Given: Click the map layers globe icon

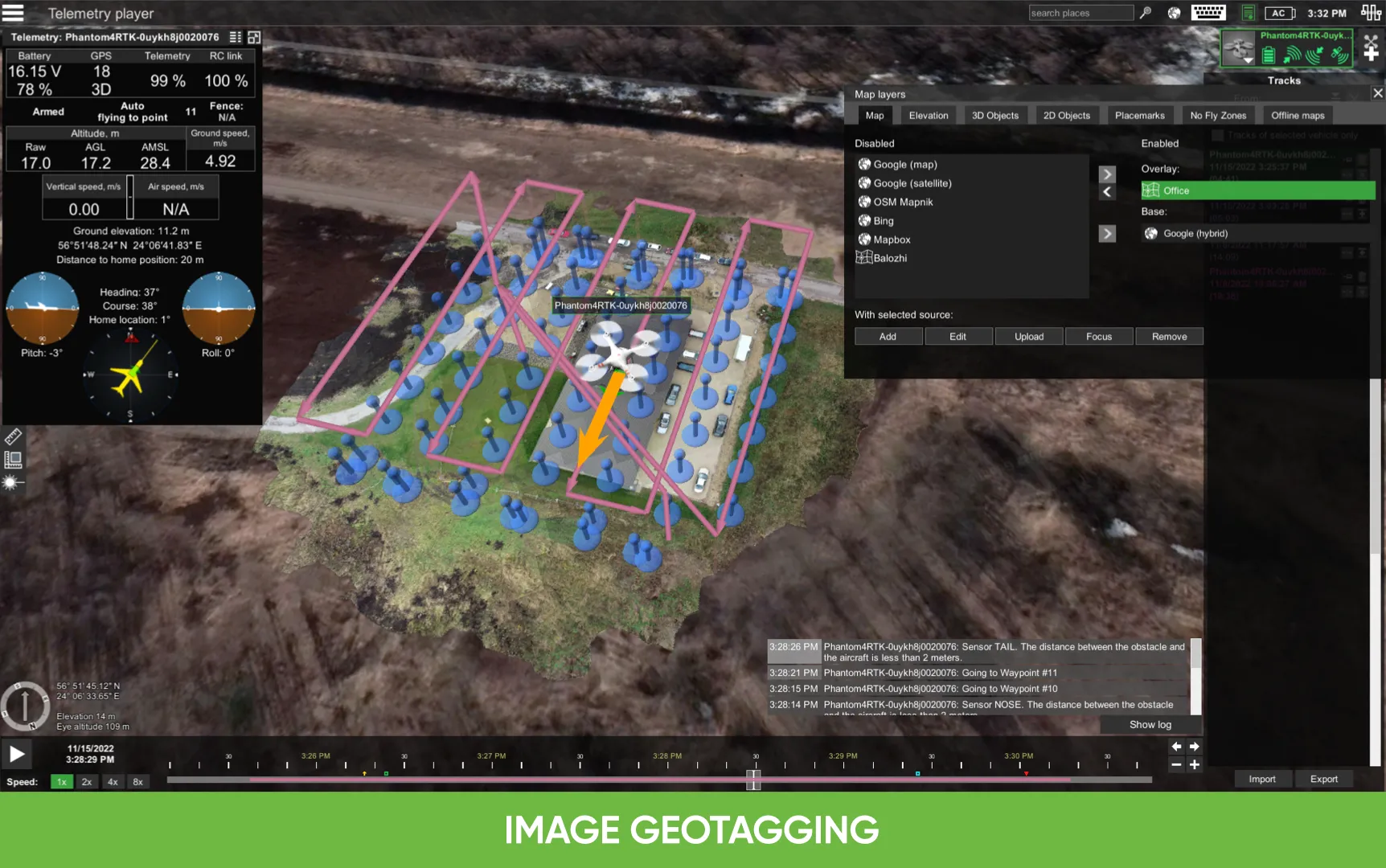Looking at the screenshot, I should pyautogui.click(x=1174, y=13).
